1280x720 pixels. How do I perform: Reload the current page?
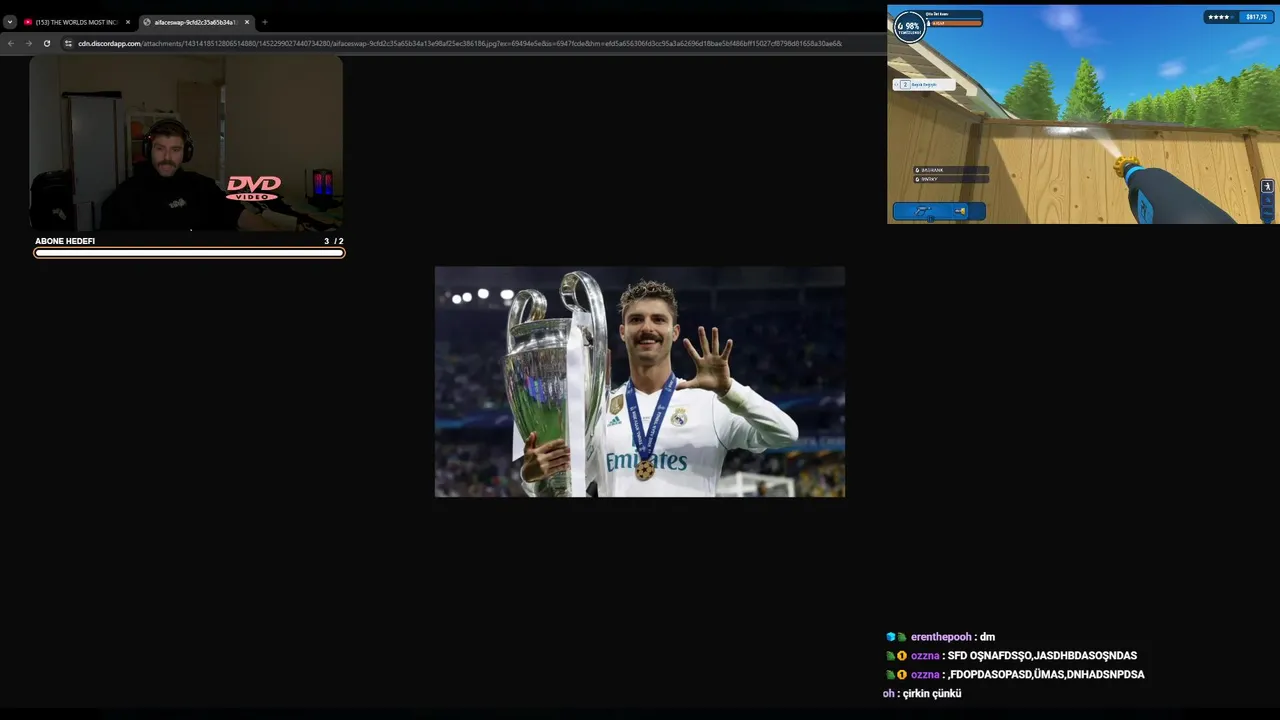pos(47,43)
